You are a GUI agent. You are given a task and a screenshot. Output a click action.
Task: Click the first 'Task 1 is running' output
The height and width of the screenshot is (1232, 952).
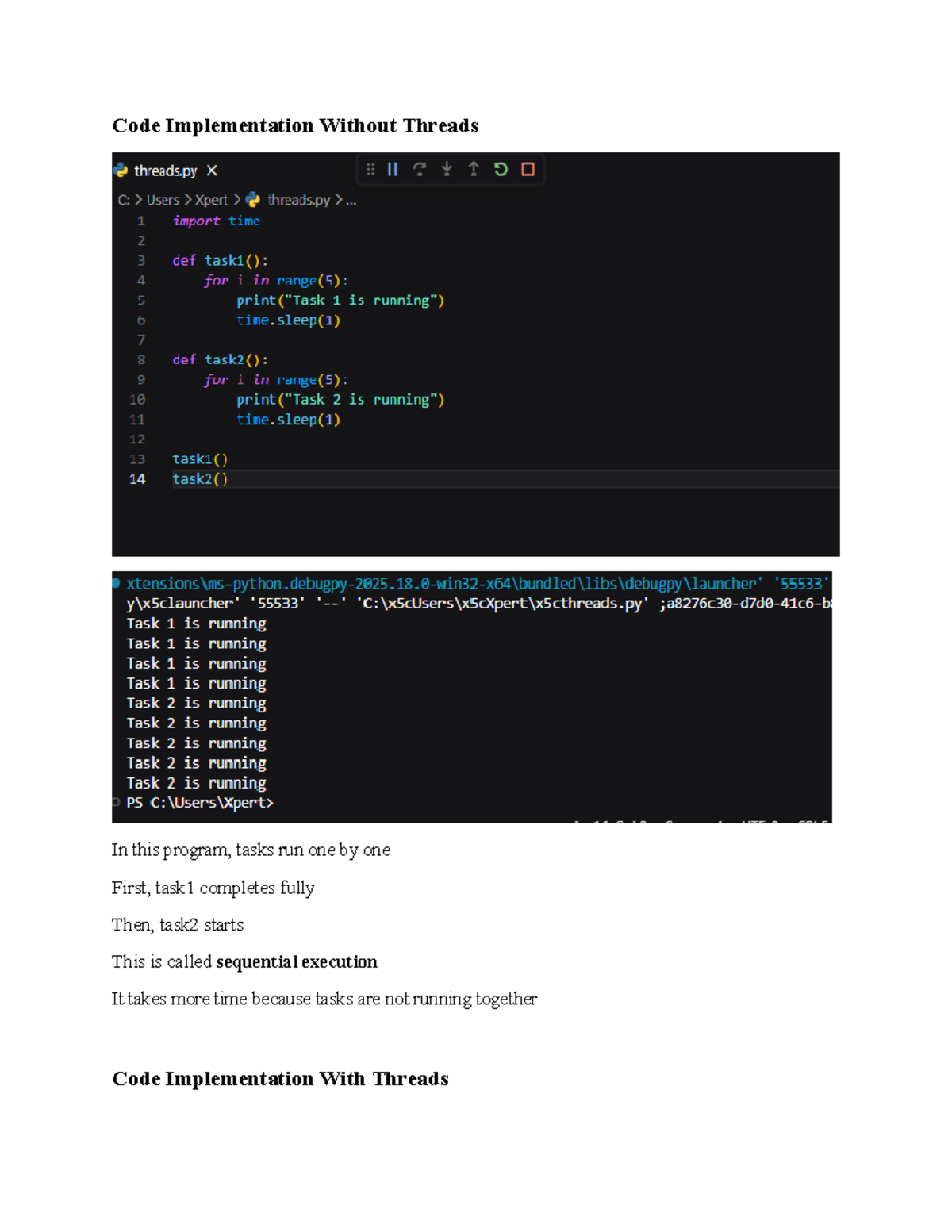[196, 624]
